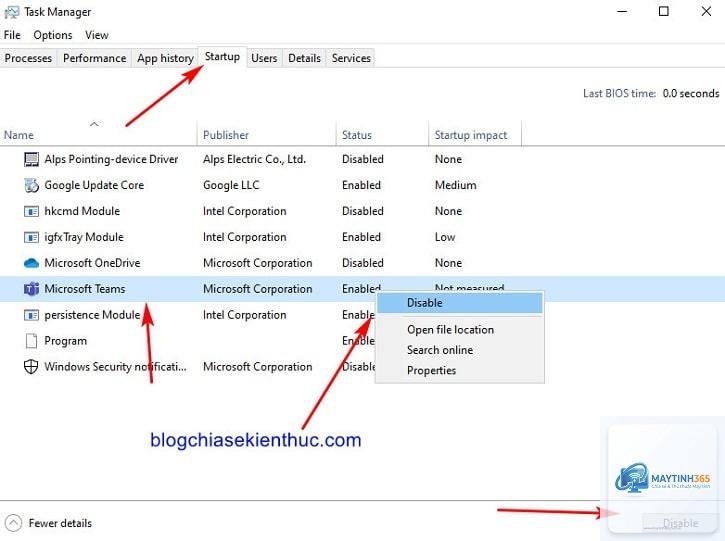Select the Alps Pointing-device Driver name
This screenshot has height=541, width=725.
(111, 160)
